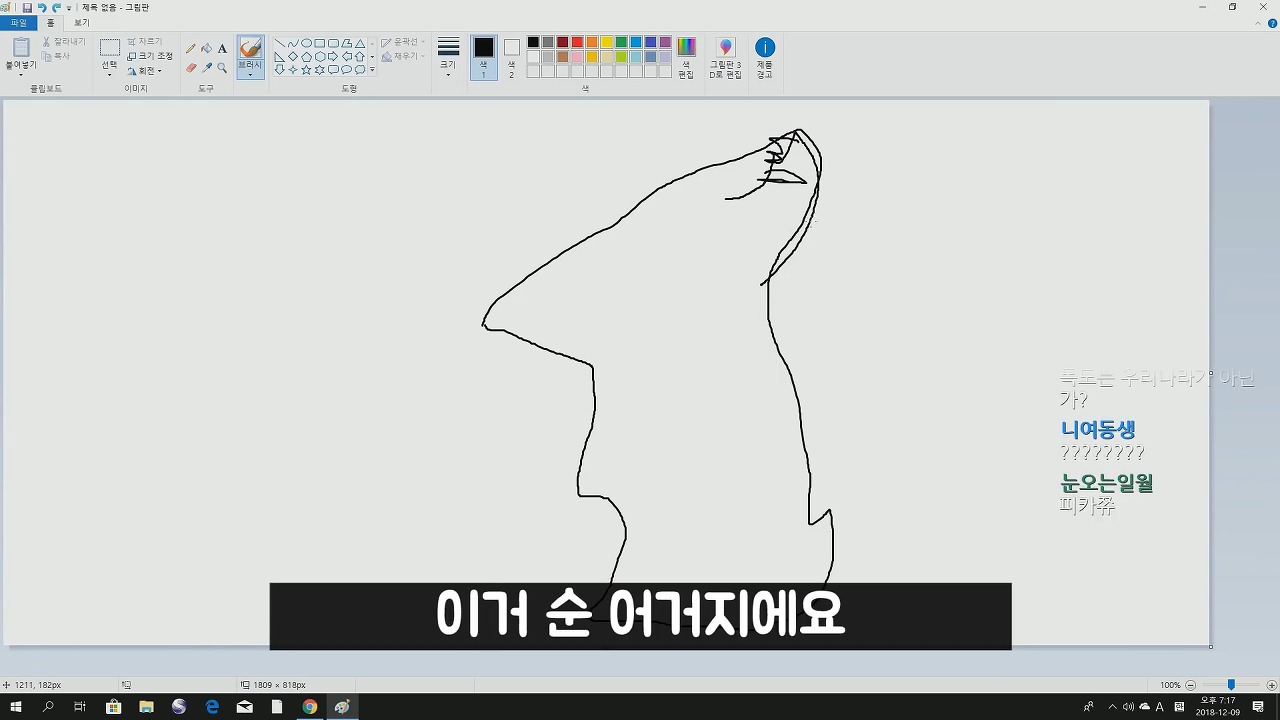Open the Size (크기) line thickness dropdown
This screenshot has height=720, width=1280.
coord(448,57)
